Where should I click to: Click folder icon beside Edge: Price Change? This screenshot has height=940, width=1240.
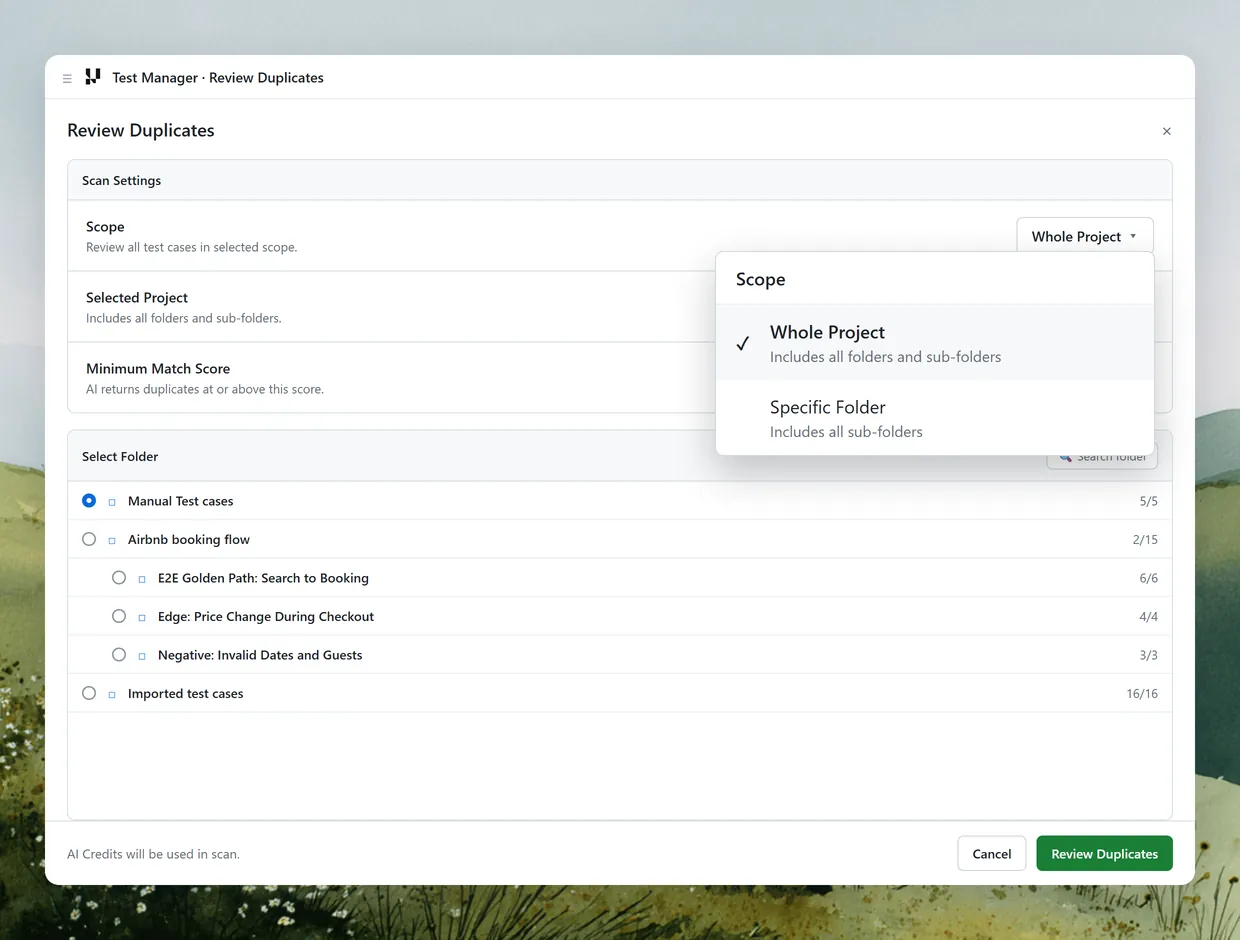tap(142, 617)
